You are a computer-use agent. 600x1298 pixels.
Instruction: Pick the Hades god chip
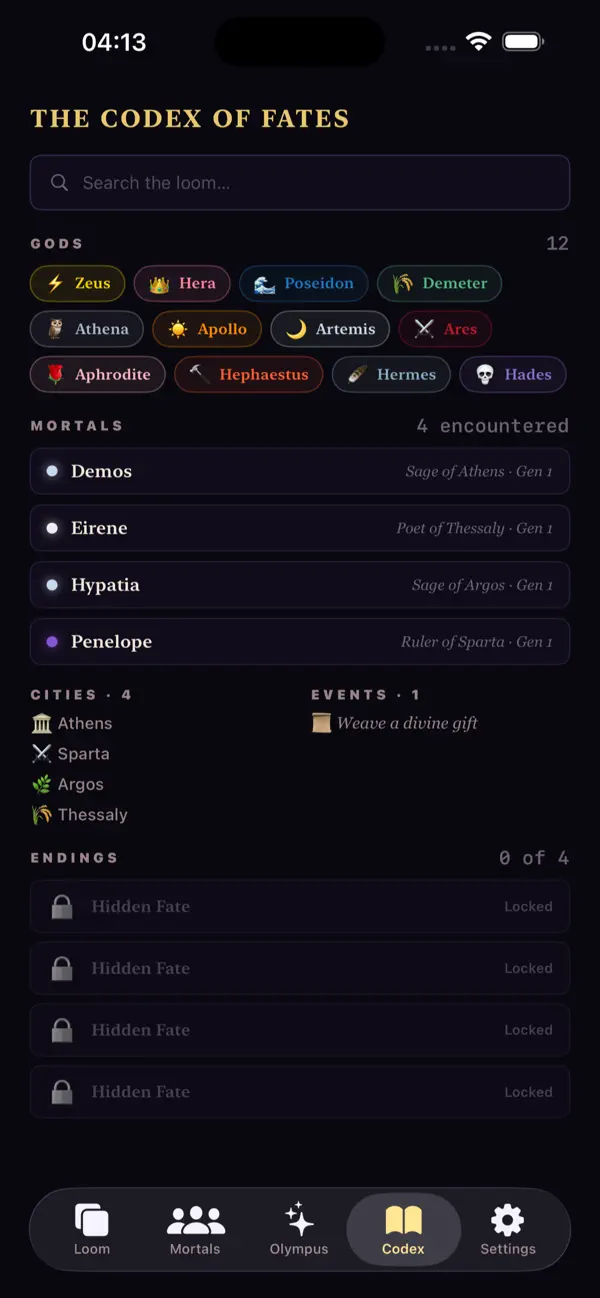pyautogui.click(x=513, y=375)
